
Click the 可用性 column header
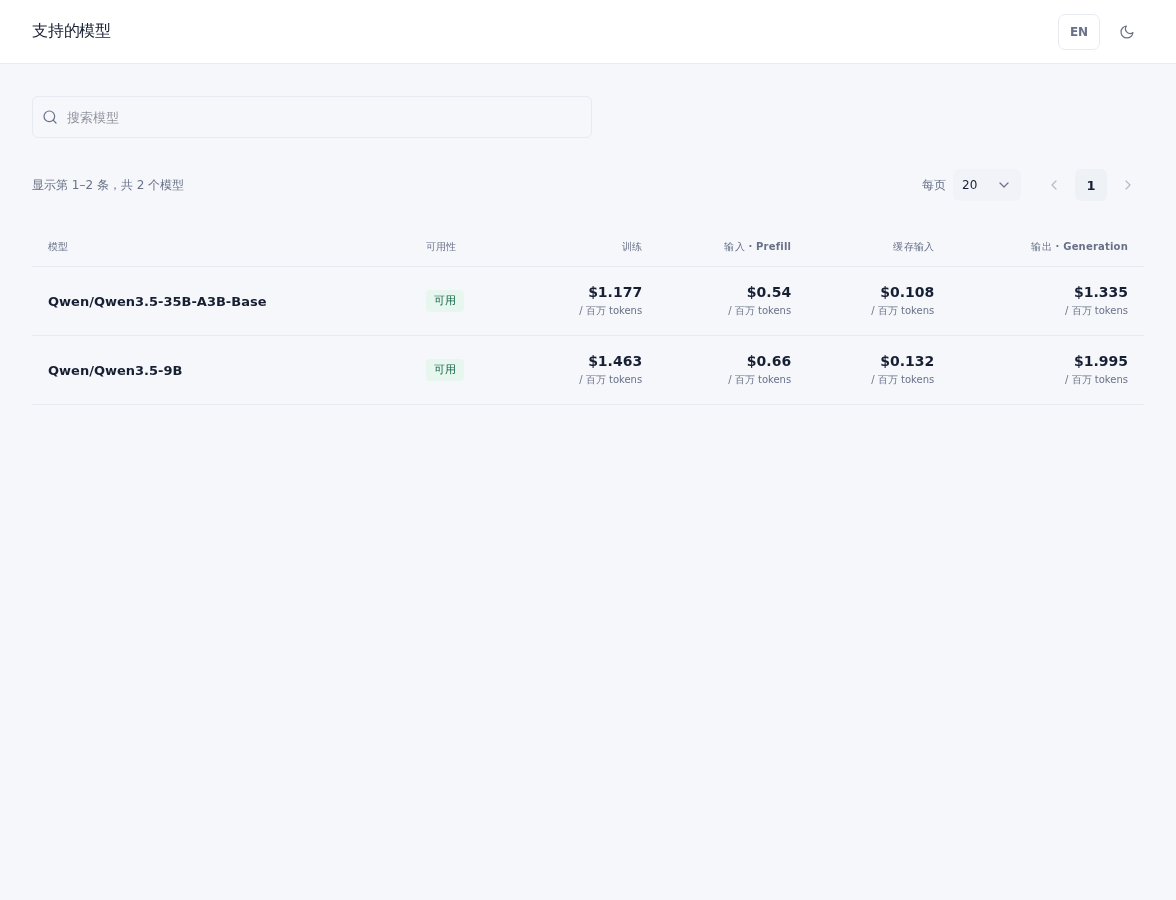(441, 247)
